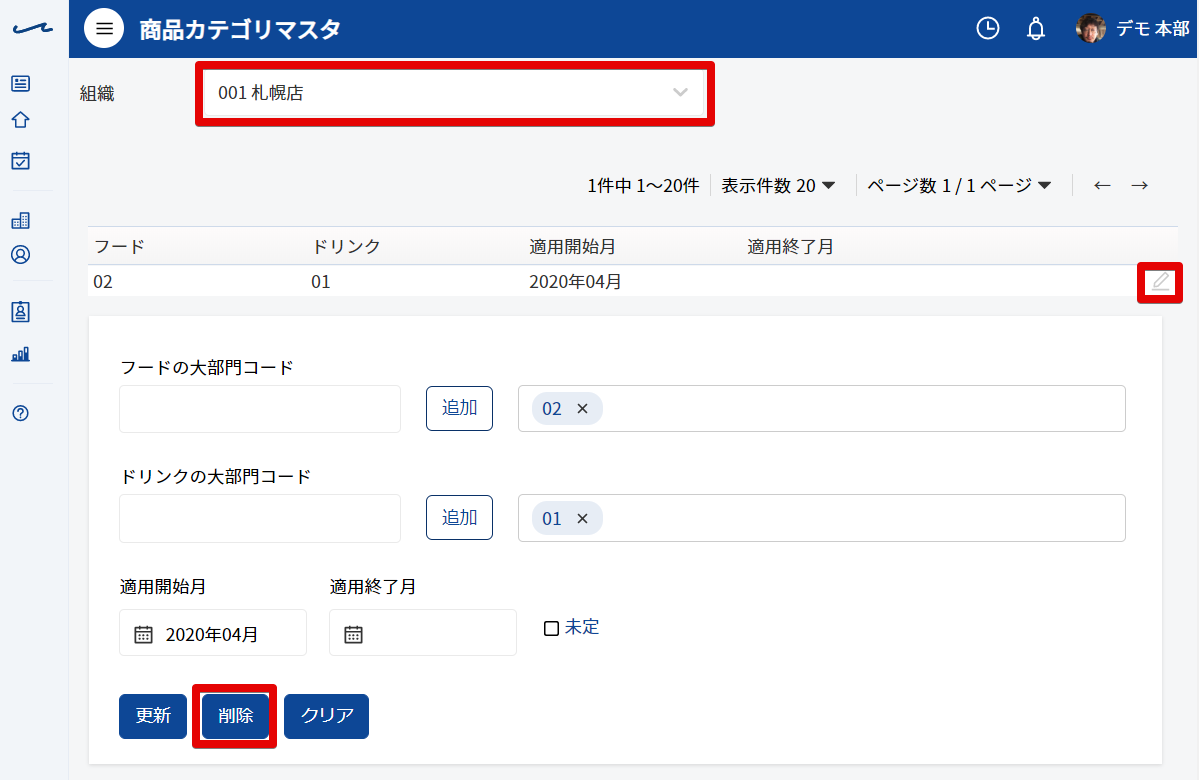Click the pencil edit icon on row 02
The height and width of the screenshot is (780, 1199).
(1160, 282)
